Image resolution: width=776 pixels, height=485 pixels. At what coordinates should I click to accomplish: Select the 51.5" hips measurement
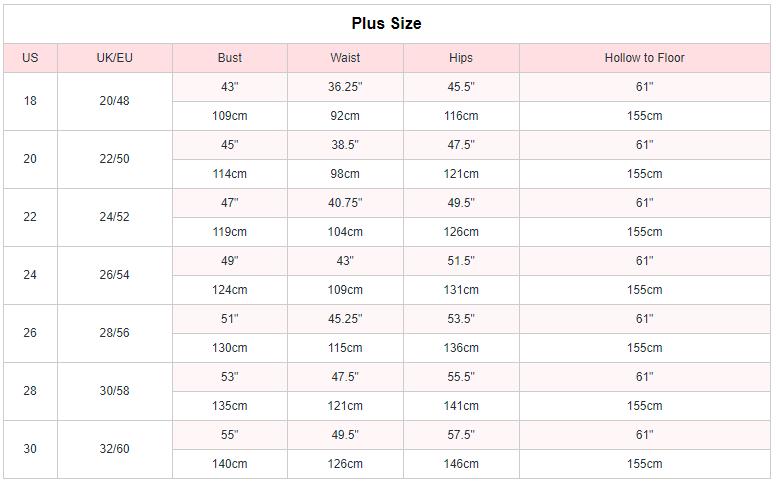(x=461, y=261)
